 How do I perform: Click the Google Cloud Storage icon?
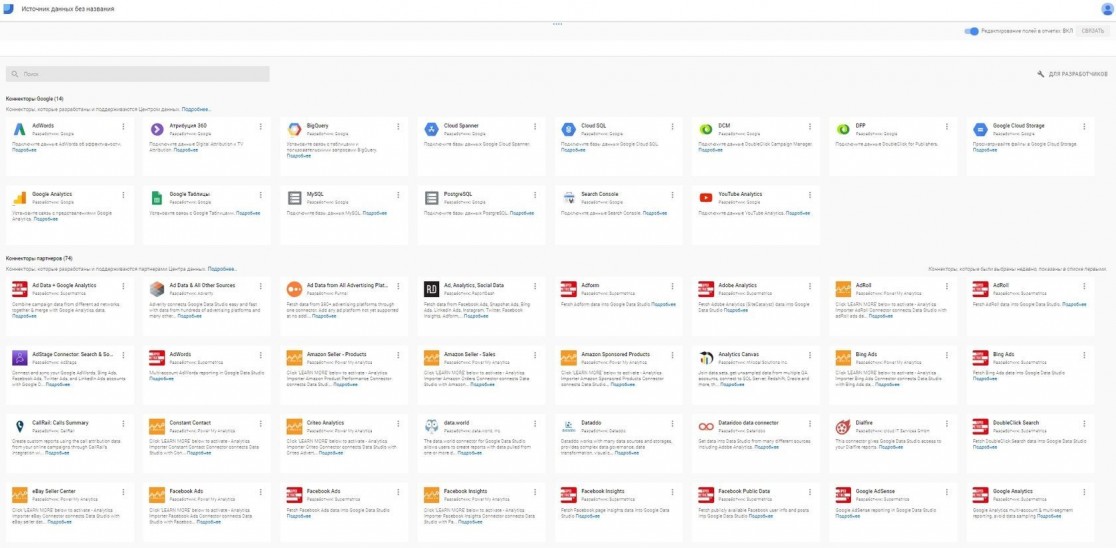(x=980, y=129)
